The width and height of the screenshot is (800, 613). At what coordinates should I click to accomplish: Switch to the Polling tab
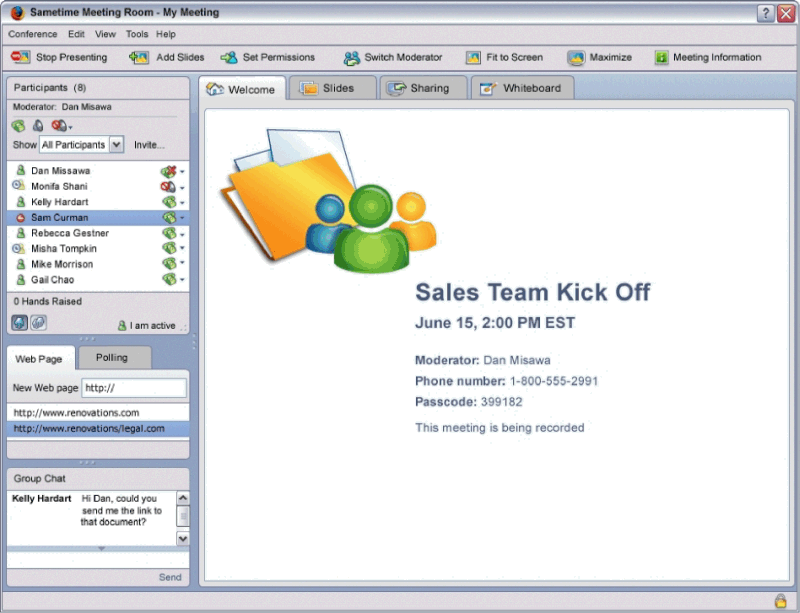tap(113, 358)
